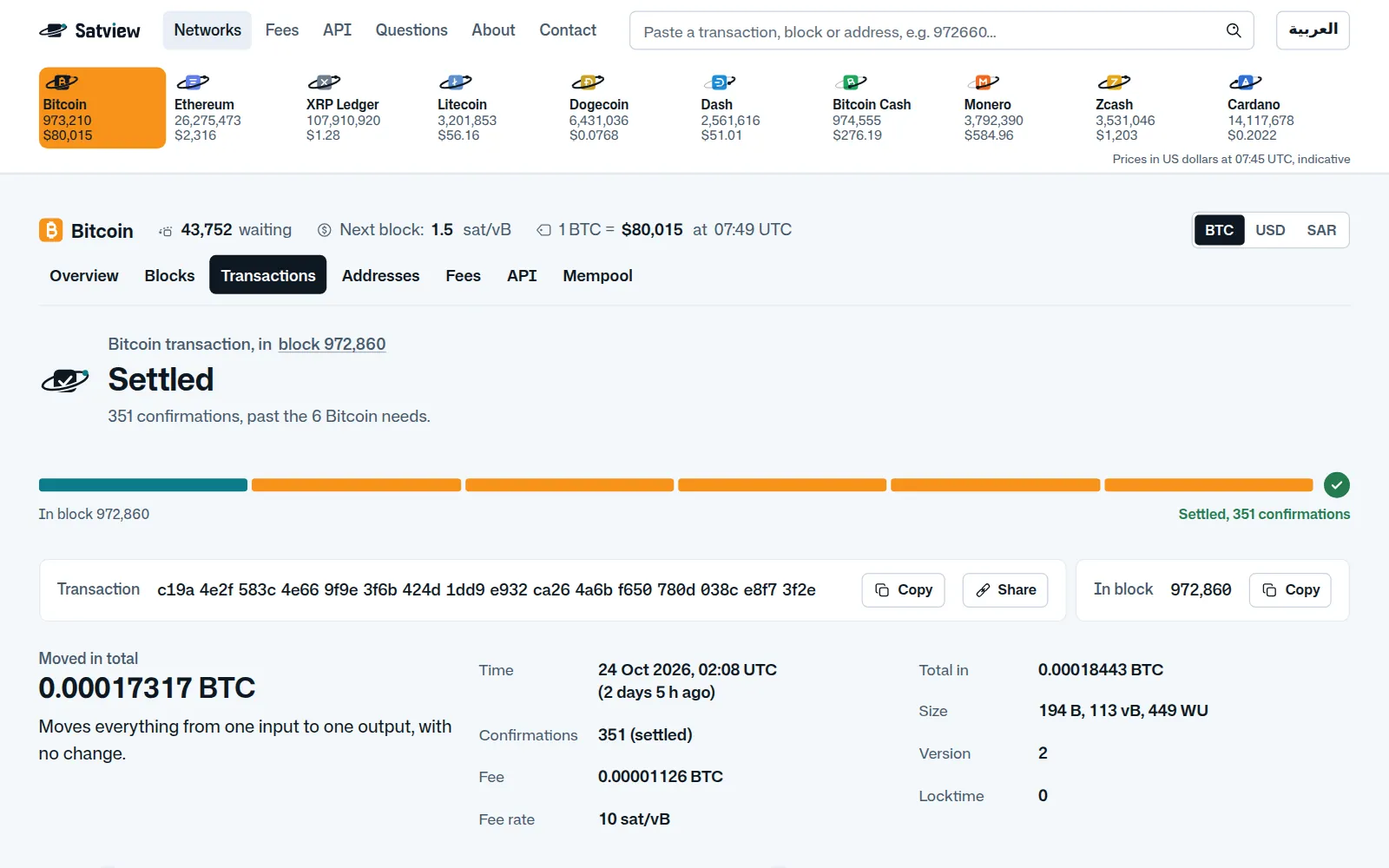The height and width of the screenshot is (868, 1389).
Task: Click the mempool waiting transactions icon
Action: coord(166,231)
